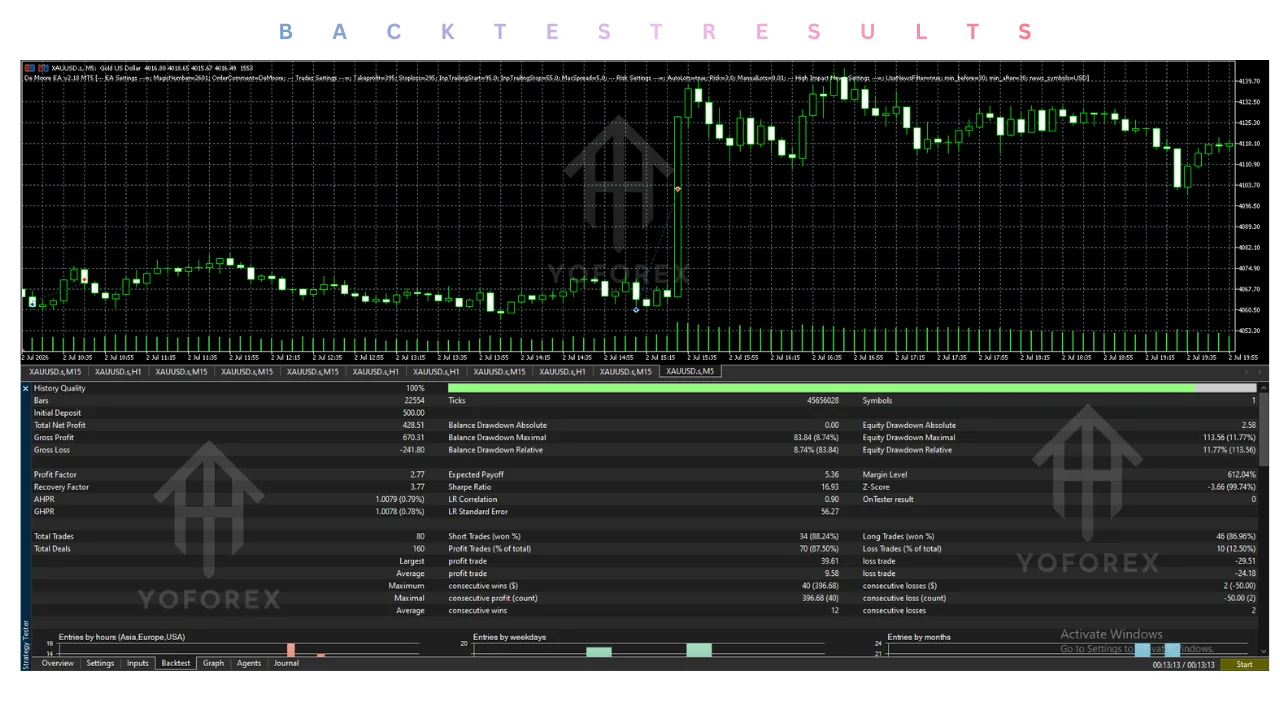
Task: Click the Strategy Tester vertical panel label
Action: [x=26, y=644]
